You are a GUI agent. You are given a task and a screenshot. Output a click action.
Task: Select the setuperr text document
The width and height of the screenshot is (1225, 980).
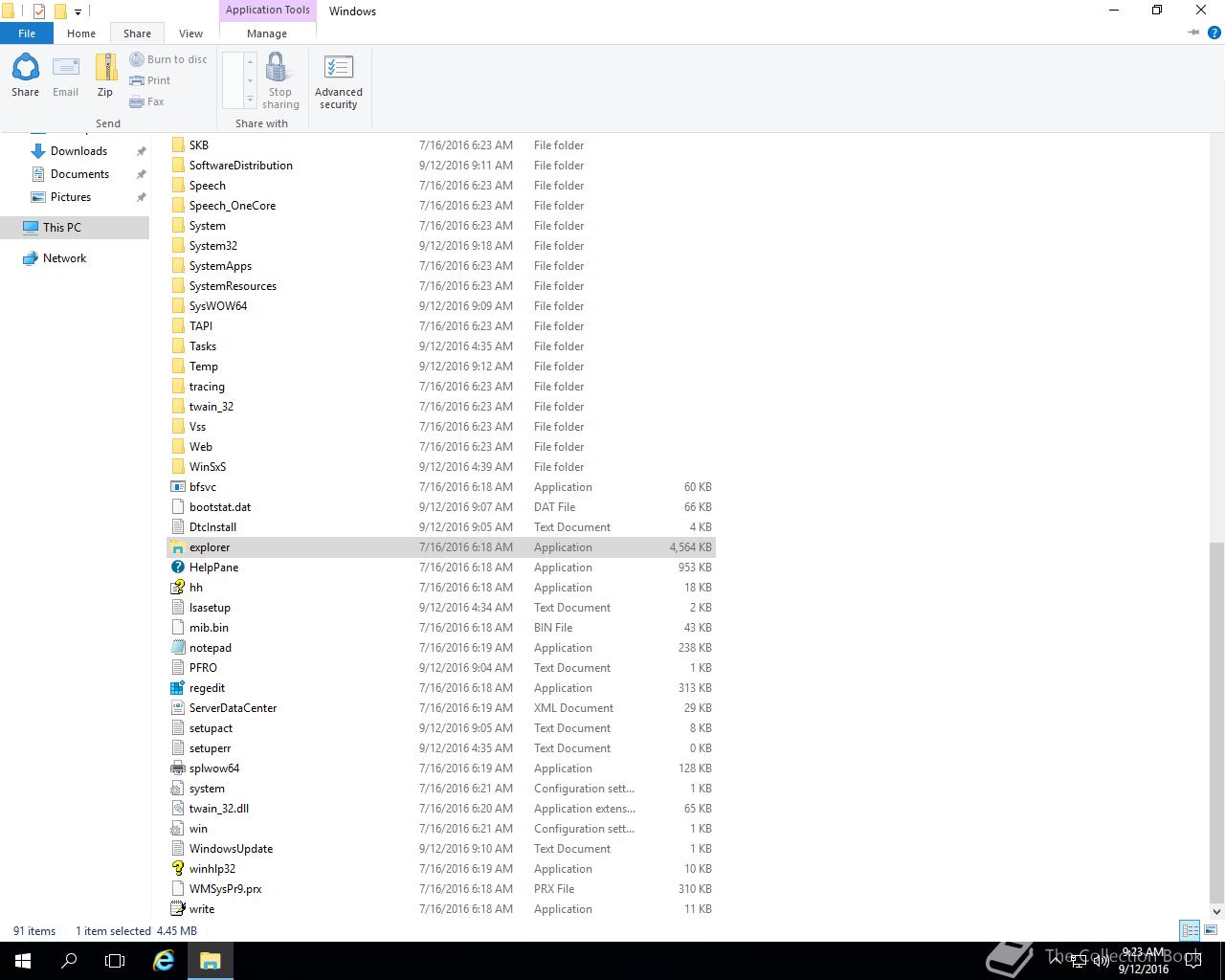click(x=441, y=748)
